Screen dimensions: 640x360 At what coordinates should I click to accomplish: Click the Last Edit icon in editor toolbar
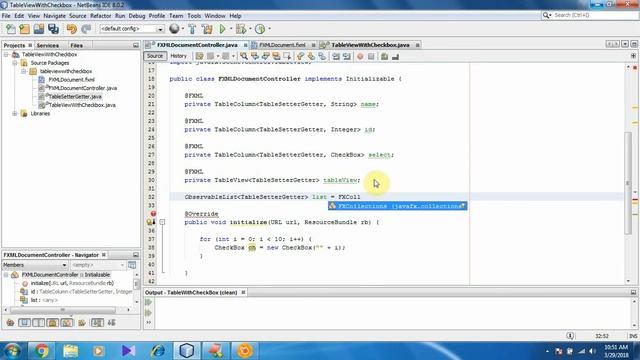click(199, 56)
